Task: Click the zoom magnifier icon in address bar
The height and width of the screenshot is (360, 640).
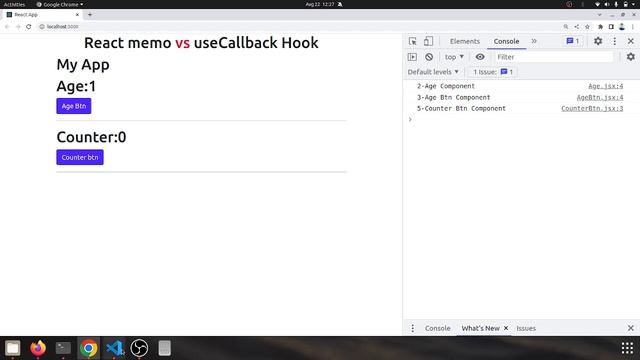Action: tap(566, 27)
